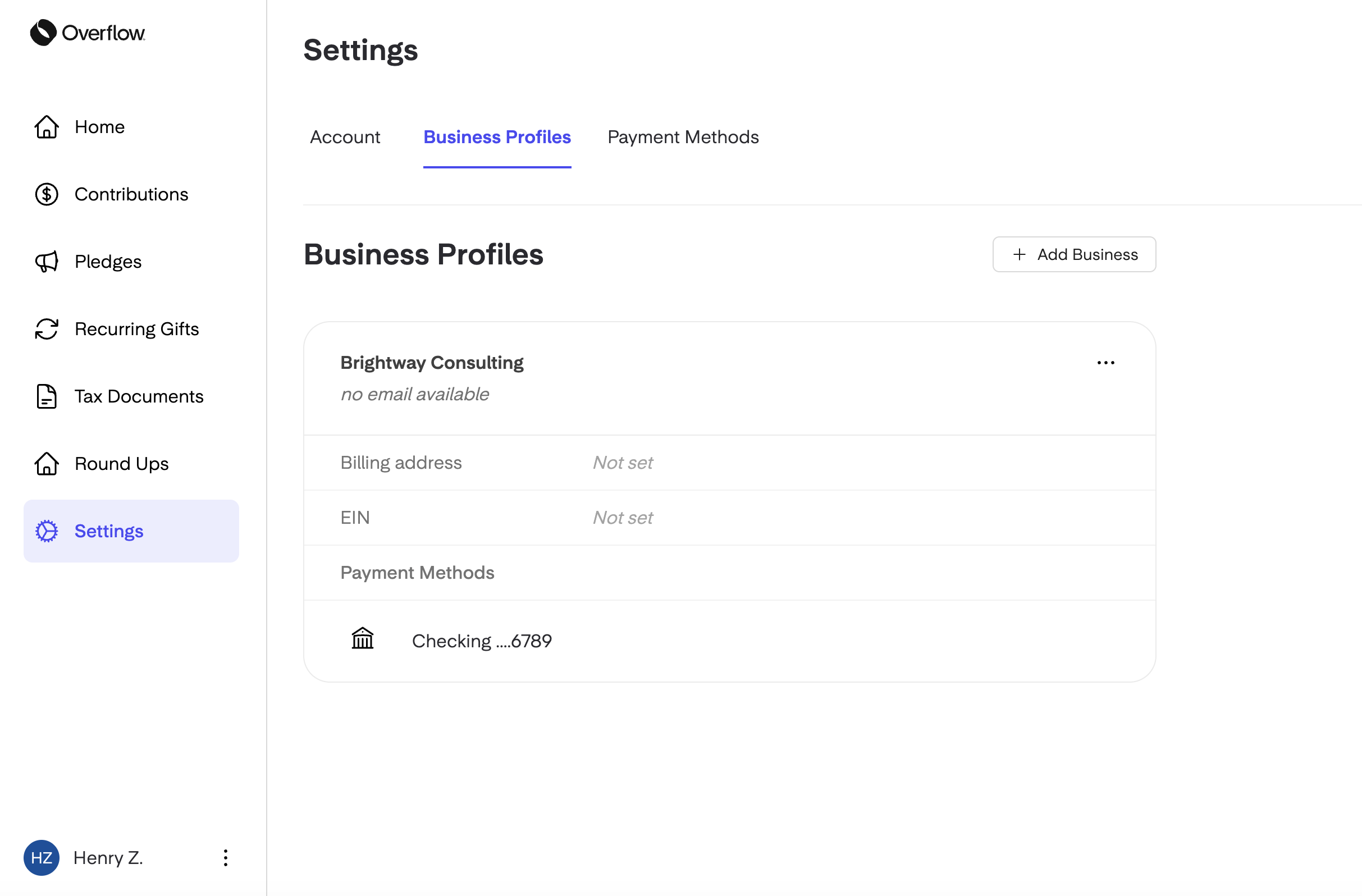Click the Settings gear icon

point(47,531)
